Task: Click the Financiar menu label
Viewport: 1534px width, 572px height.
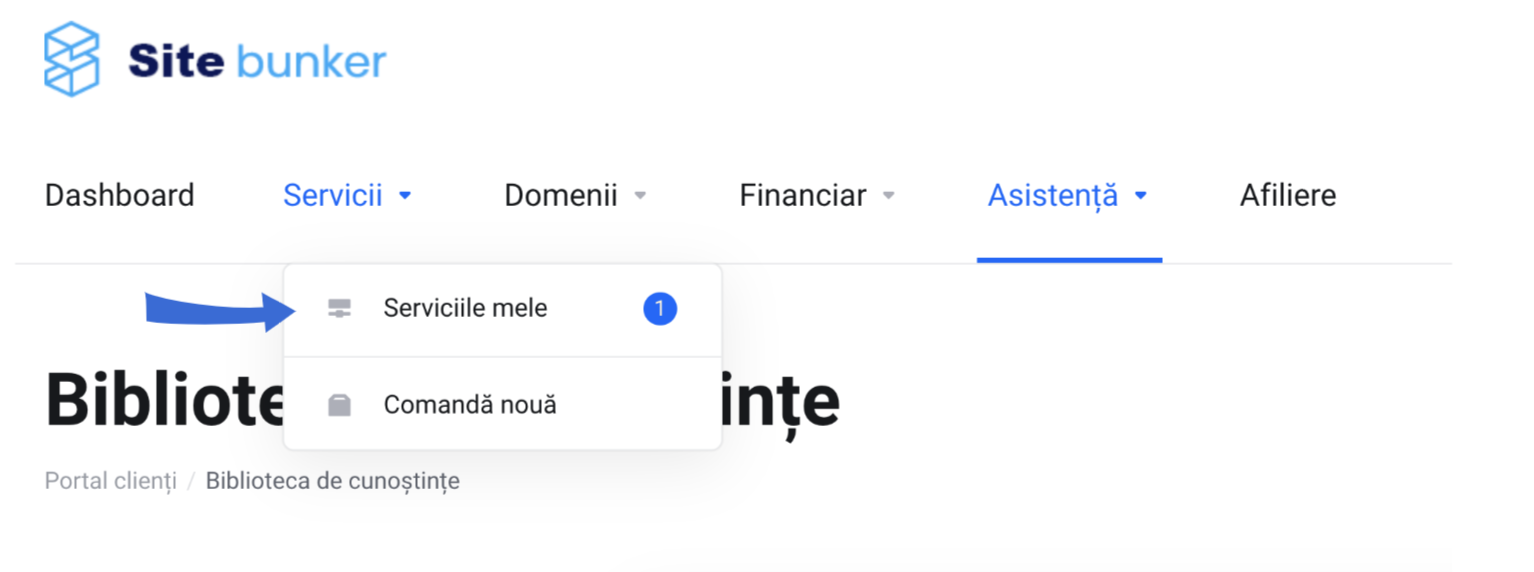Action: pyautogui.click(x=803, y=195)
